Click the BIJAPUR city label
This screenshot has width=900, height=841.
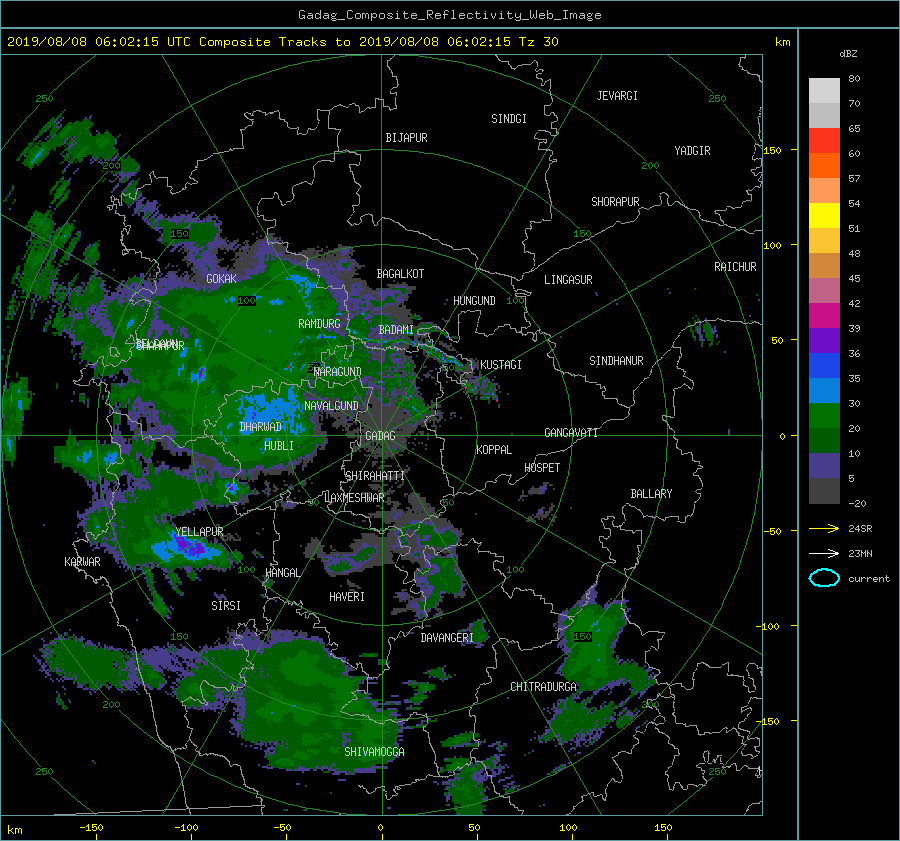(406, 138)
